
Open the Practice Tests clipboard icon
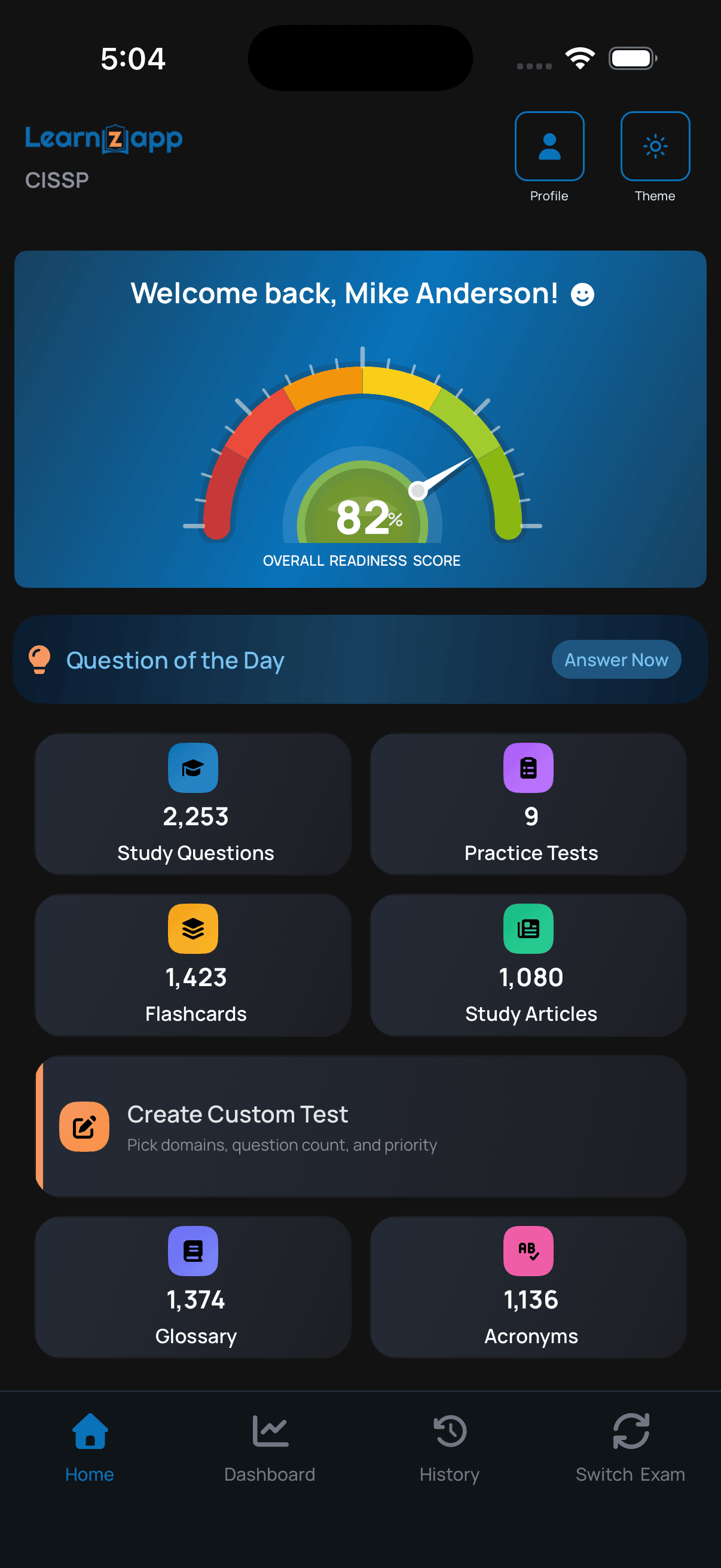pyautogui.click(x=528, y=768)
